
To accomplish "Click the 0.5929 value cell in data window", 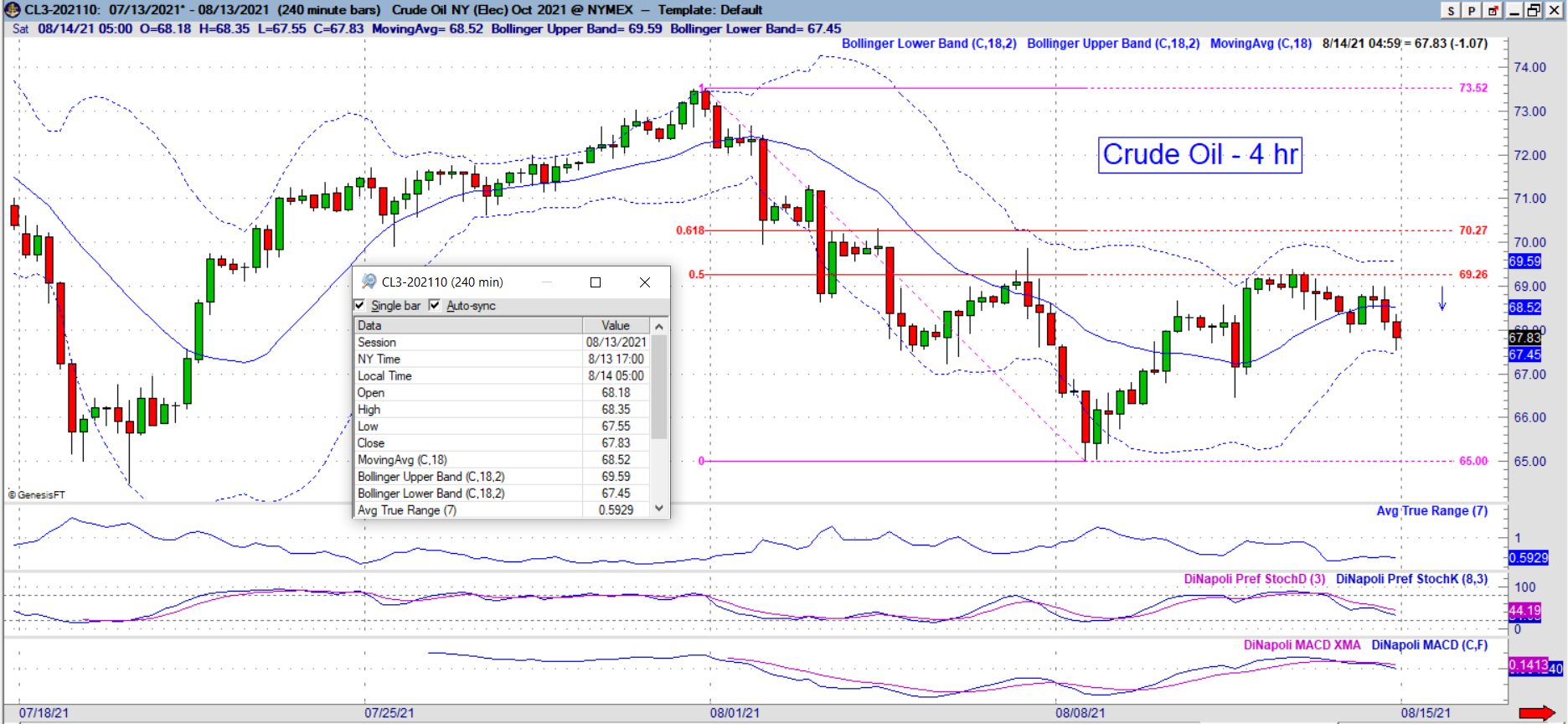I will pyautogui.click(x=616, y=509).
